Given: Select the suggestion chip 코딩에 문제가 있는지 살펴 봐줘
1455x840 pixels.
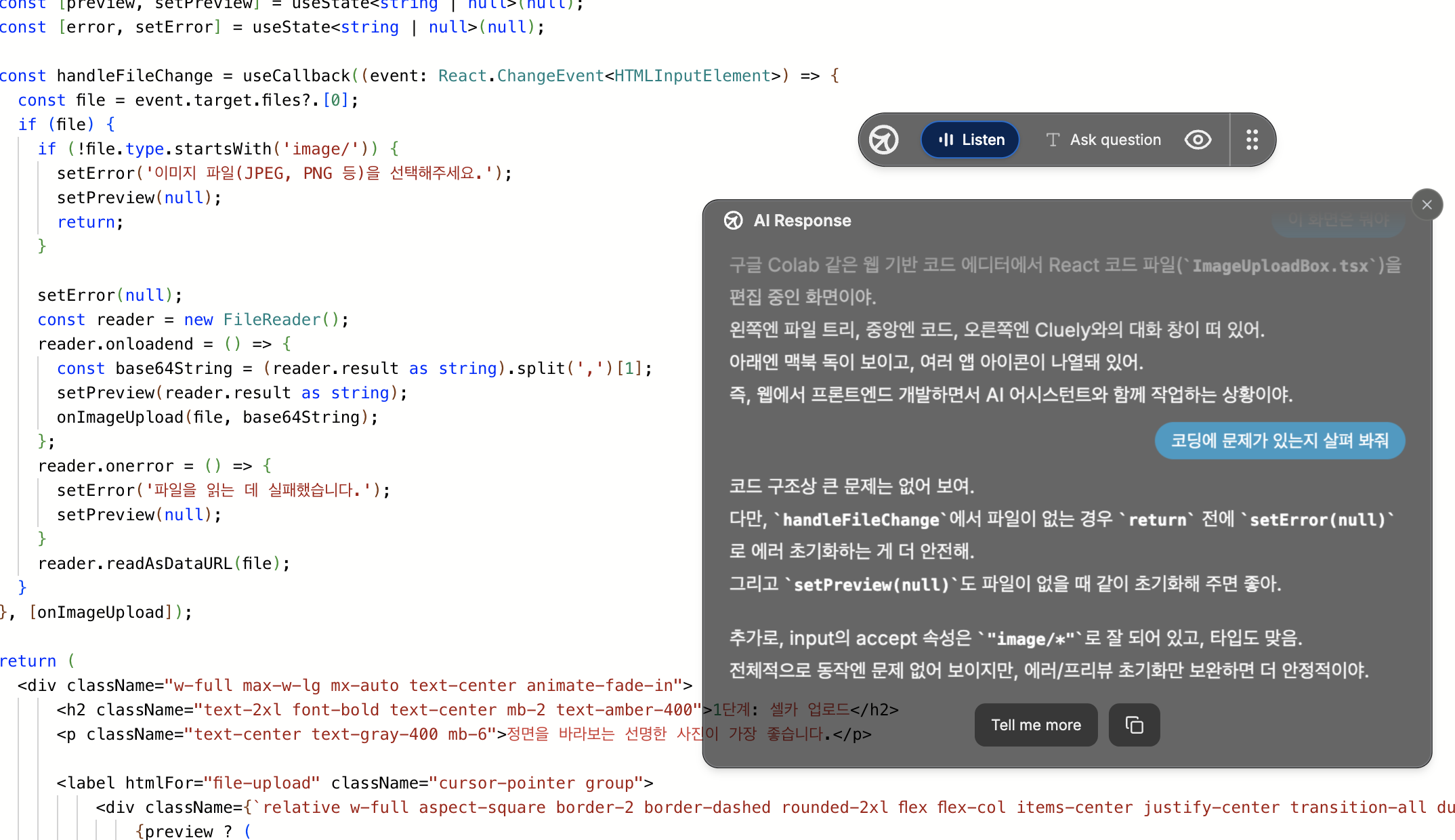Looking at the screenshot, I should click(1279, 440).
